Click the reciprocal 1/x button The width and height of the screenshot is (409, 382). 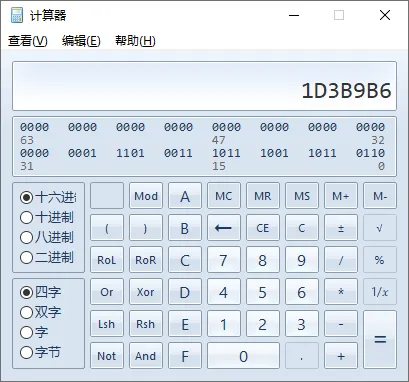click(380, 292)
